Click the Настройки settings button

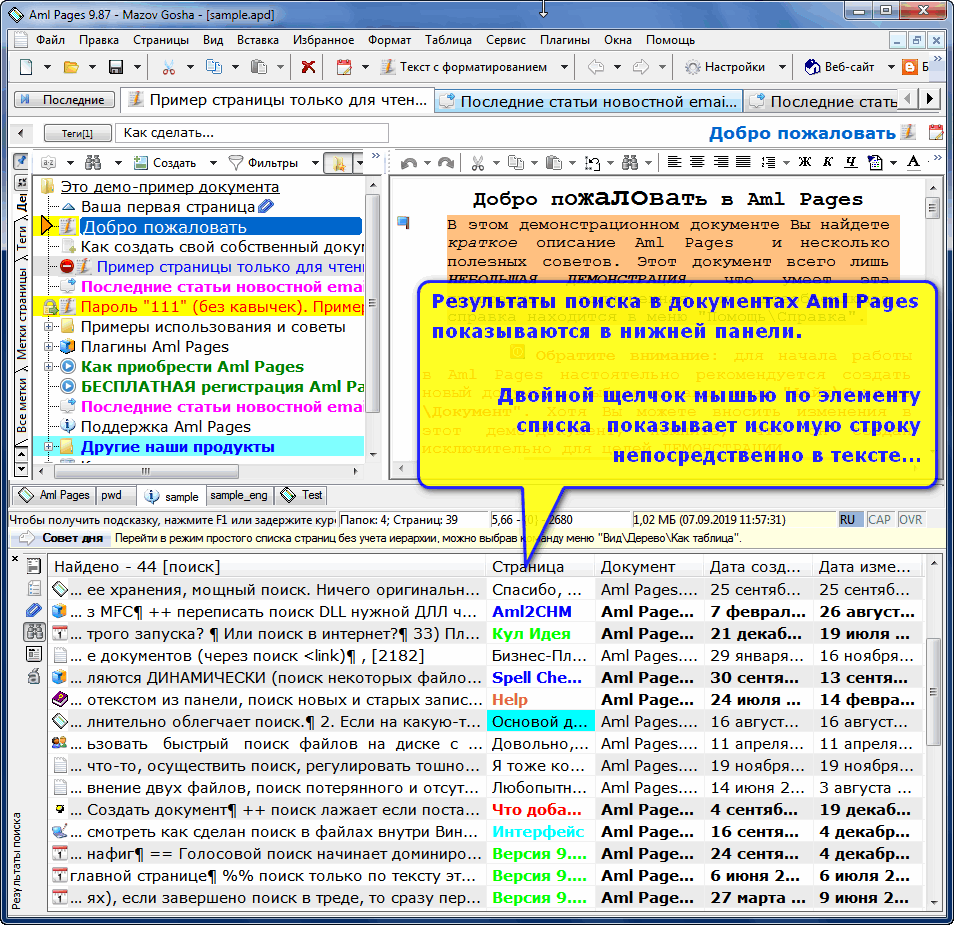[x=725, y=67]
